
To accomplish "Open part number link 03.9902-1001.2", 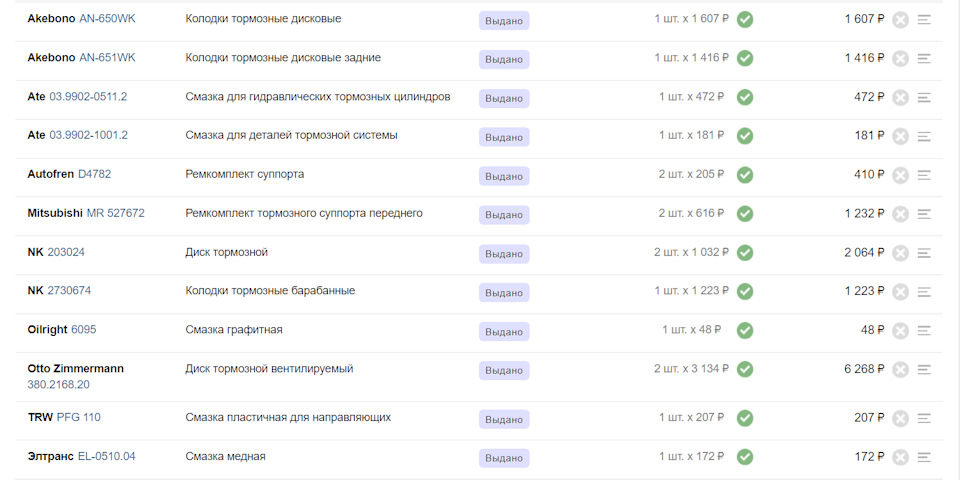I will click(x=89, y=135).
